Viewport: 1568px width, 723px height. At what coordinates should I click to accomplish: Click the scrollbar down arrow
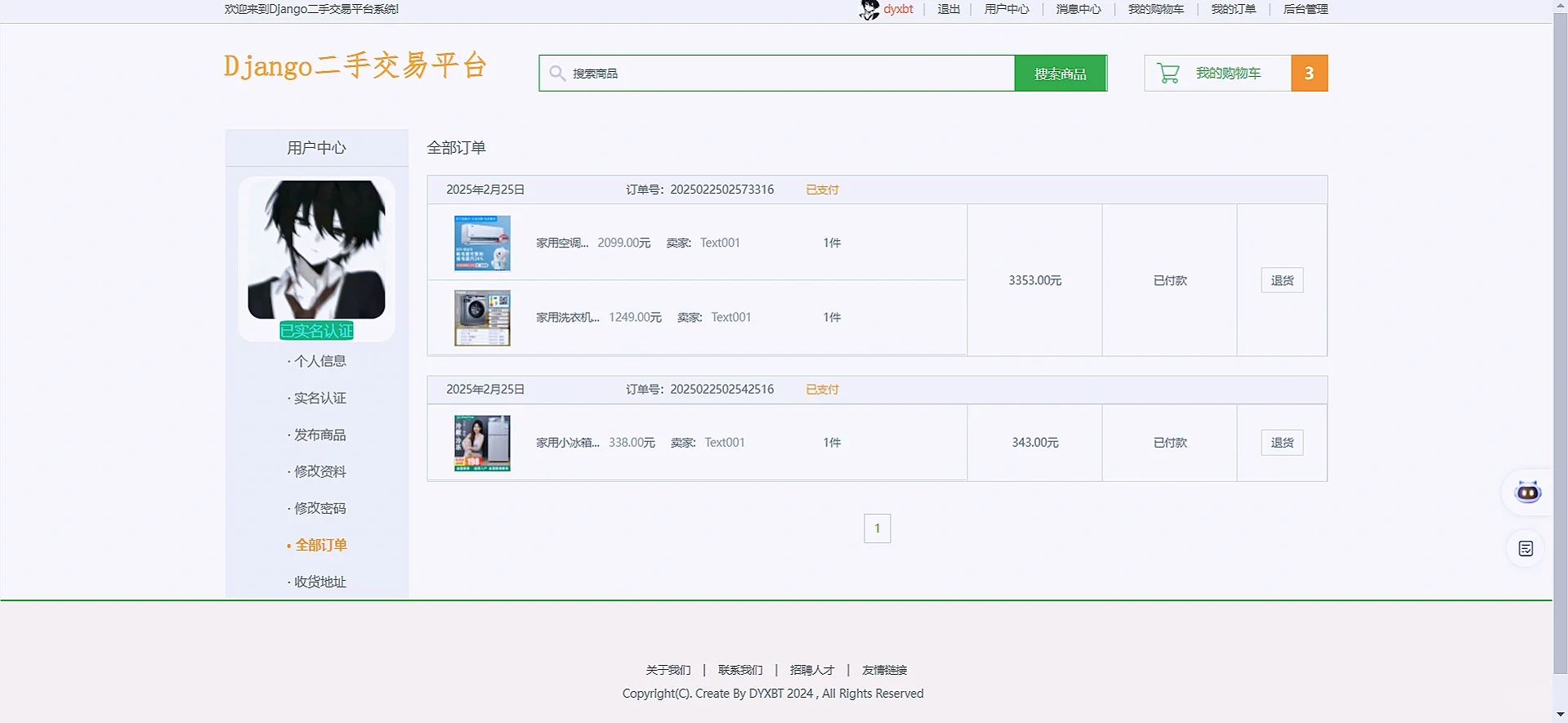pyautogui.click(x=1561, y=716)
